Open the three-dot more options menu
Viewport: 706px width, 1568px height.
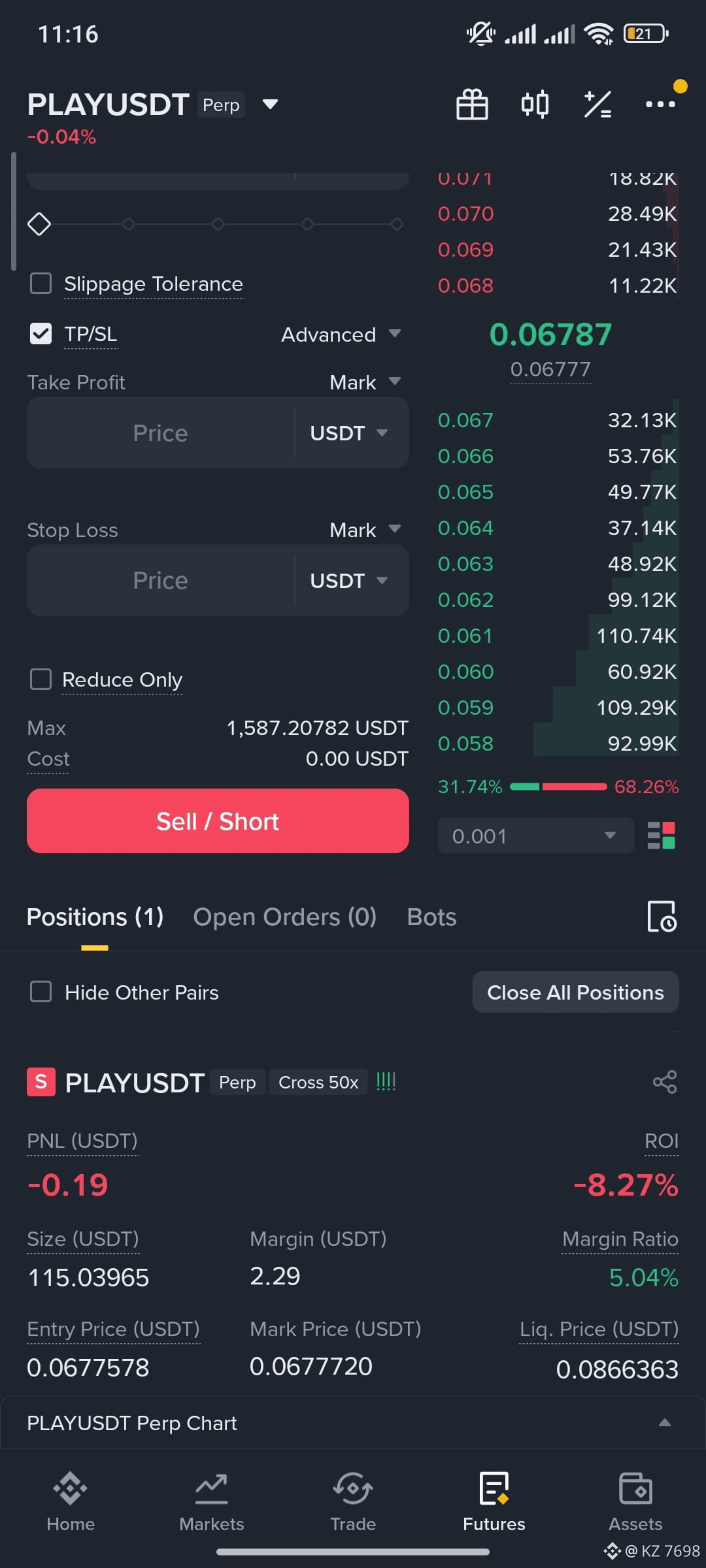point(660,105)
